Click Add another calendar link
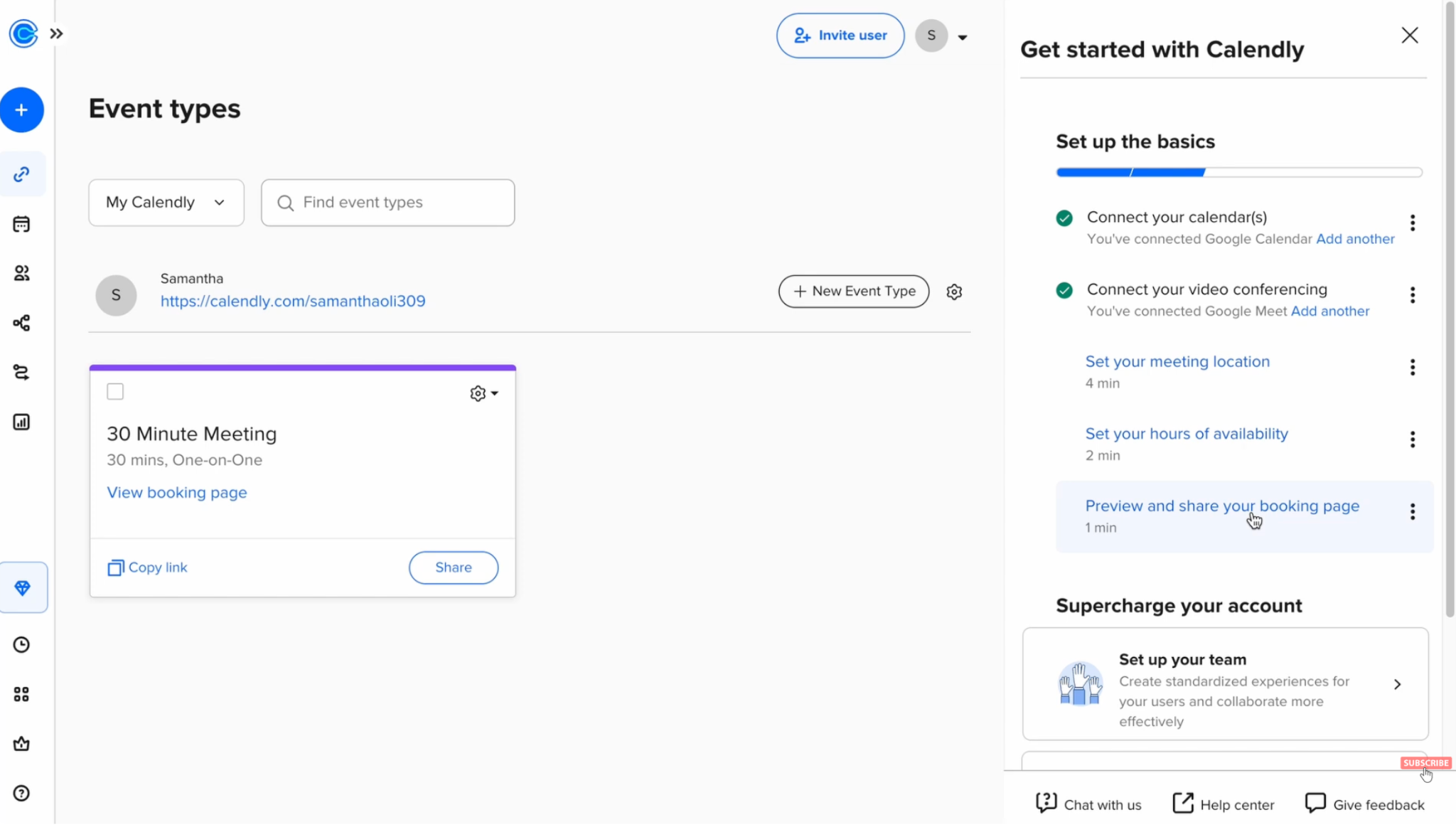The image size is (1456, 832). click(1355, 239)
